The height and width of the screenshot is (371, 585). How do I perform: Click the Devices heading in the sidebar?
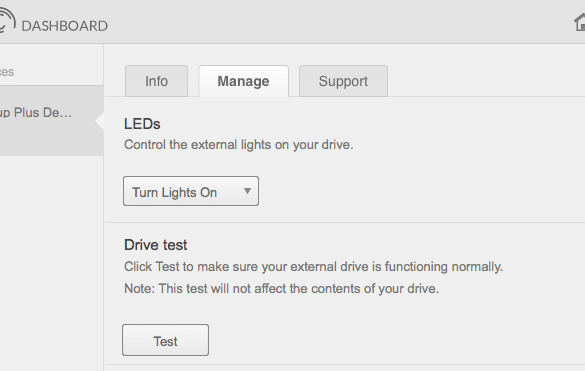coord(7,72)
